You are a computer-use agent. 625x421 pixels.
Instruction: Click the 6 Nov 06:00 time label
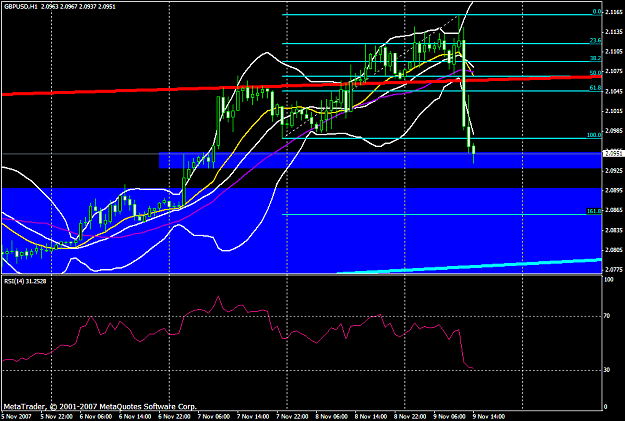(96, 417)
